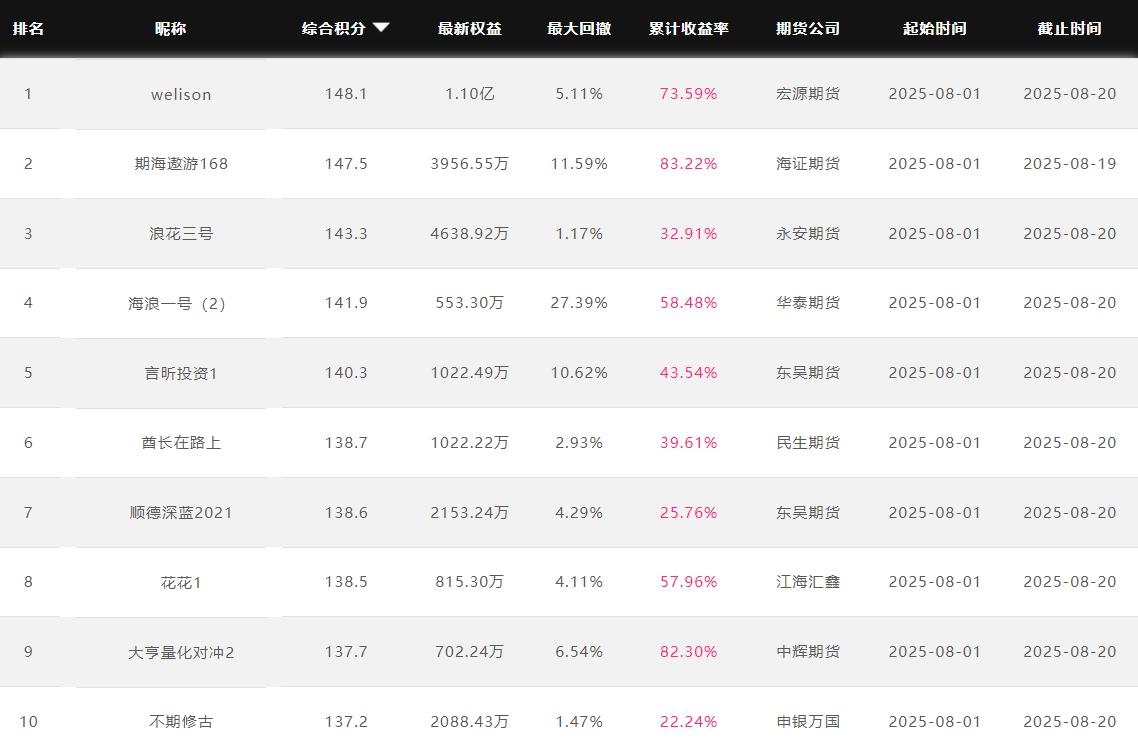Click the 58.48% cumulative return
This screenshot has height=755, width=1138.
point(689,303)
